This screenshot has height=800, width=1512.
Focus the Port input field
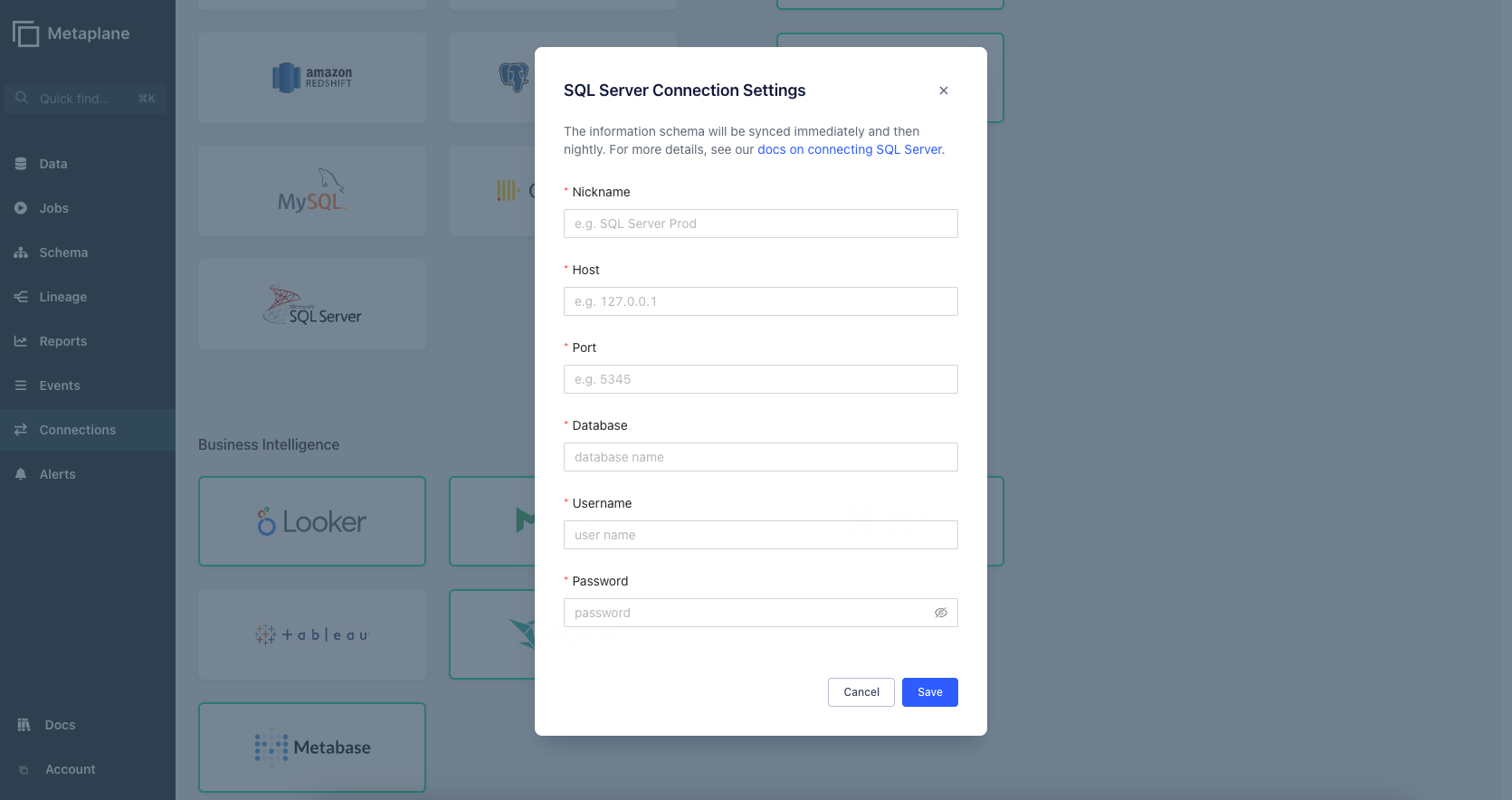761,379
